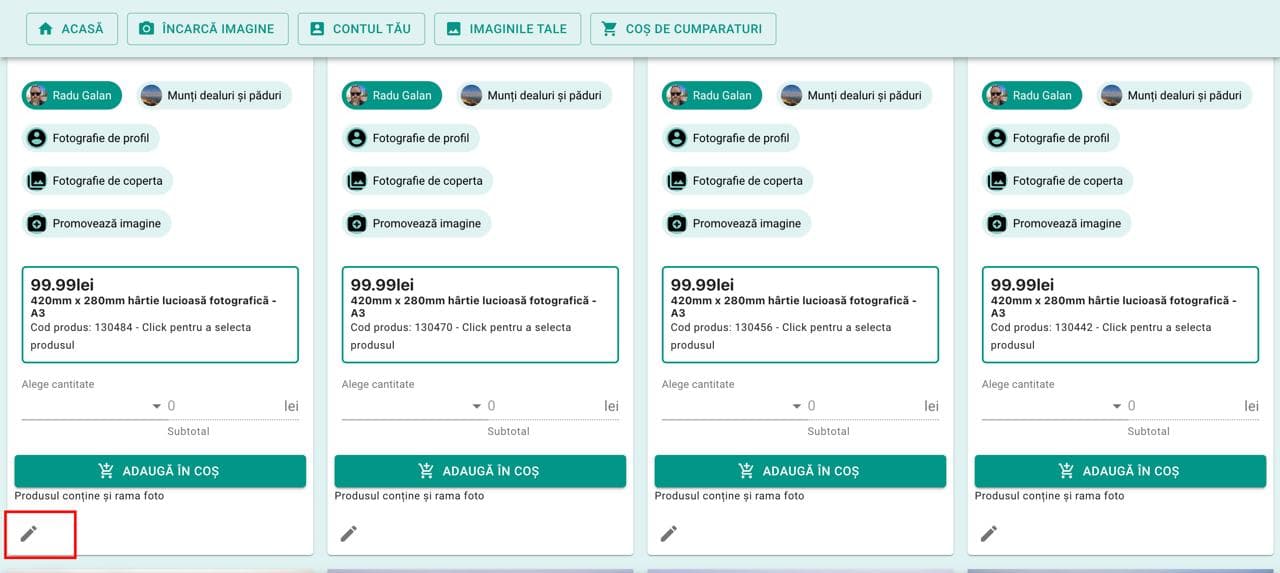Expand quantity dropdown for product 130442
This screenshot has height=573, width=1280.
pos(1117,406)
